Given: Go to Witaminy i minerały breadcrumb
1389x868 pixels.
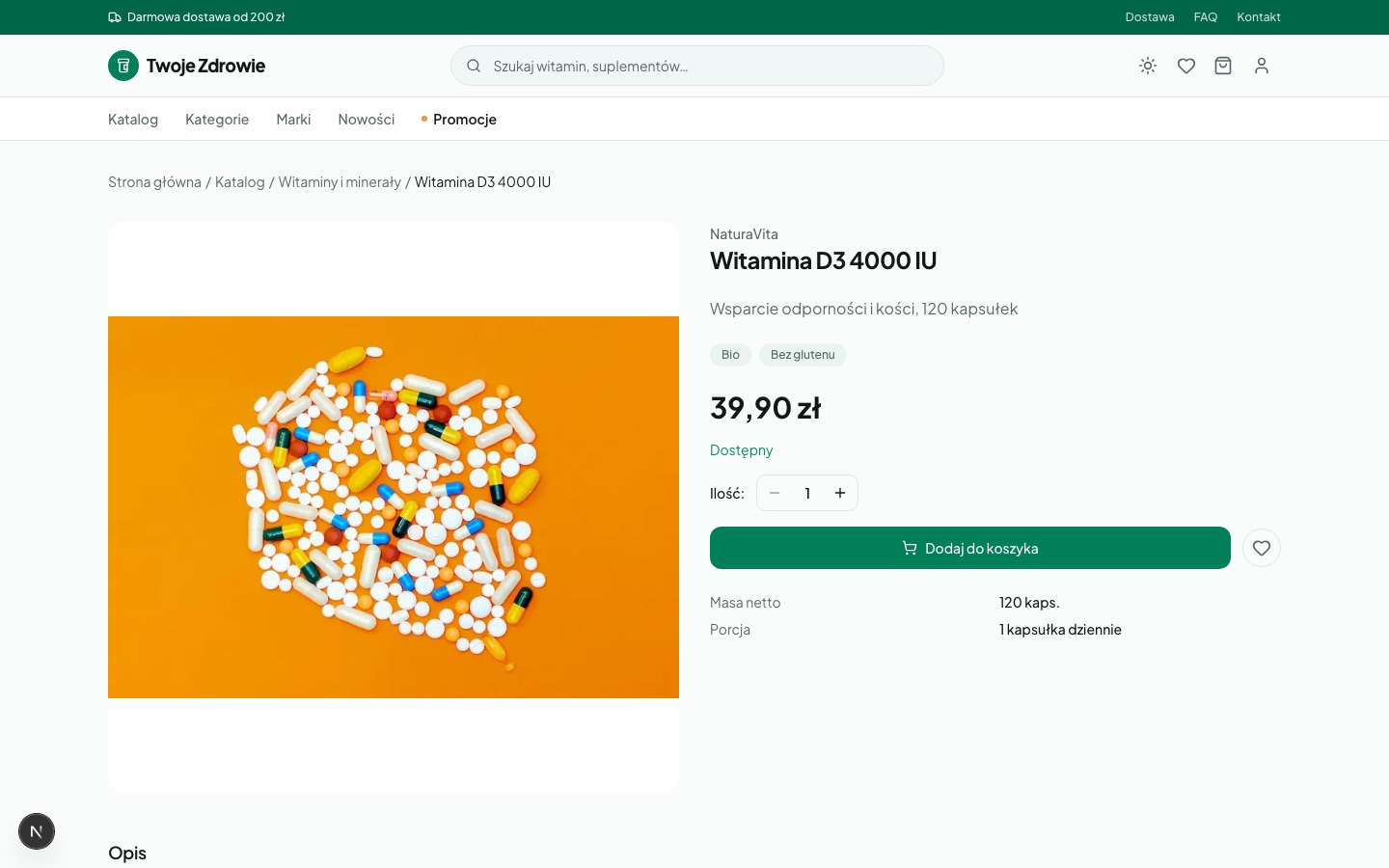Looking at the screenshot, I should pyautogui.click(x=340, y=182).
